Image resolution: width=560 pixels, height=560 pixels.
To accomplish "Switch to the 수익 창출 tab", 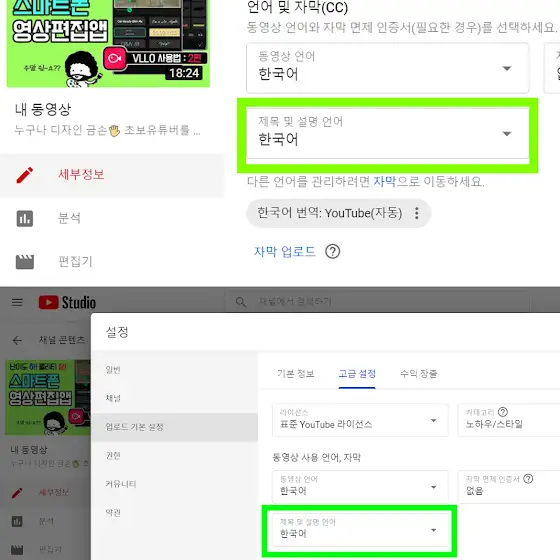I will click(419, 374).
